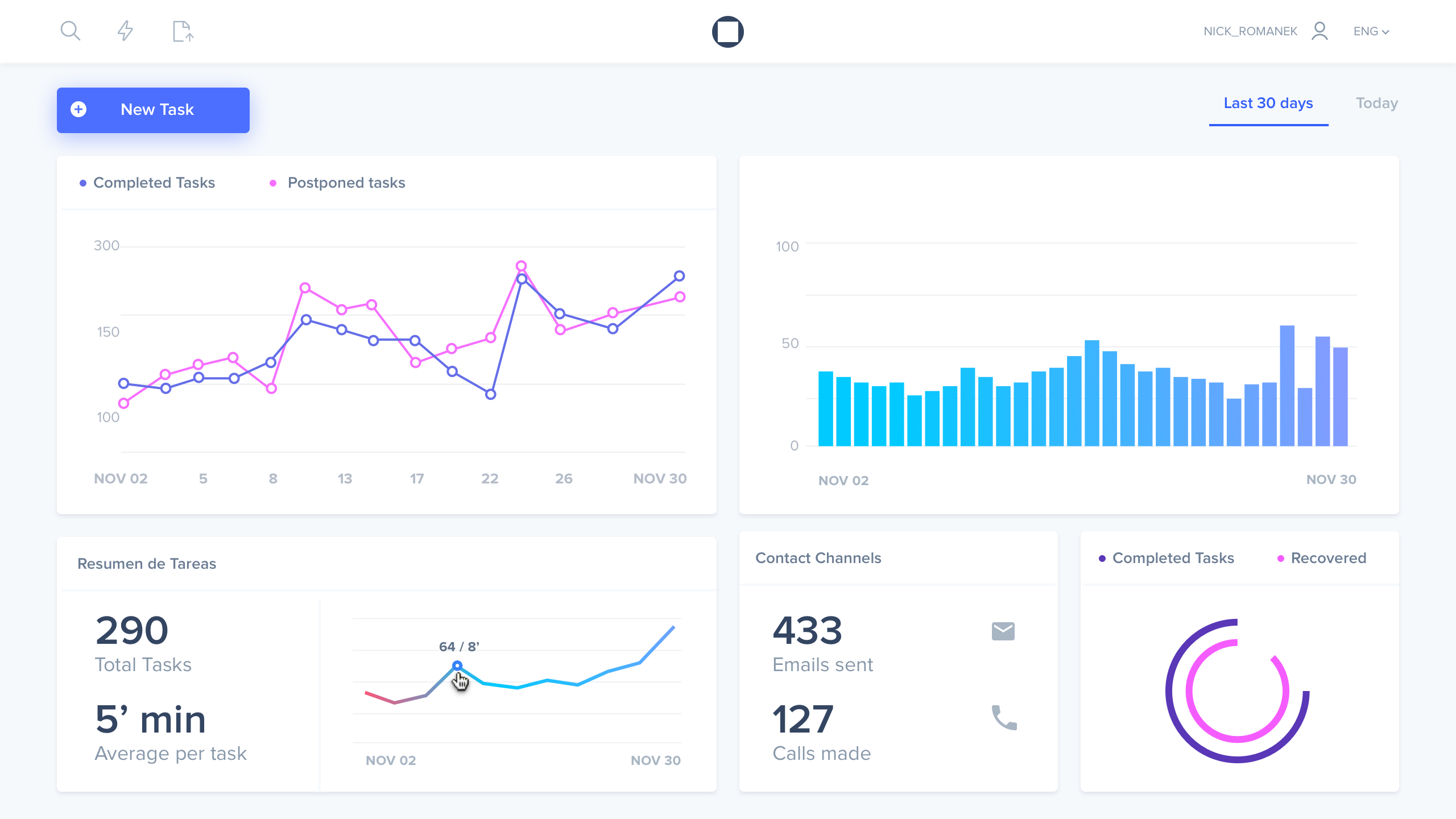This screenshot has width=1456, height=819.
Task: Click the 'Average per task' label
Action: click(x=171, y=754)
